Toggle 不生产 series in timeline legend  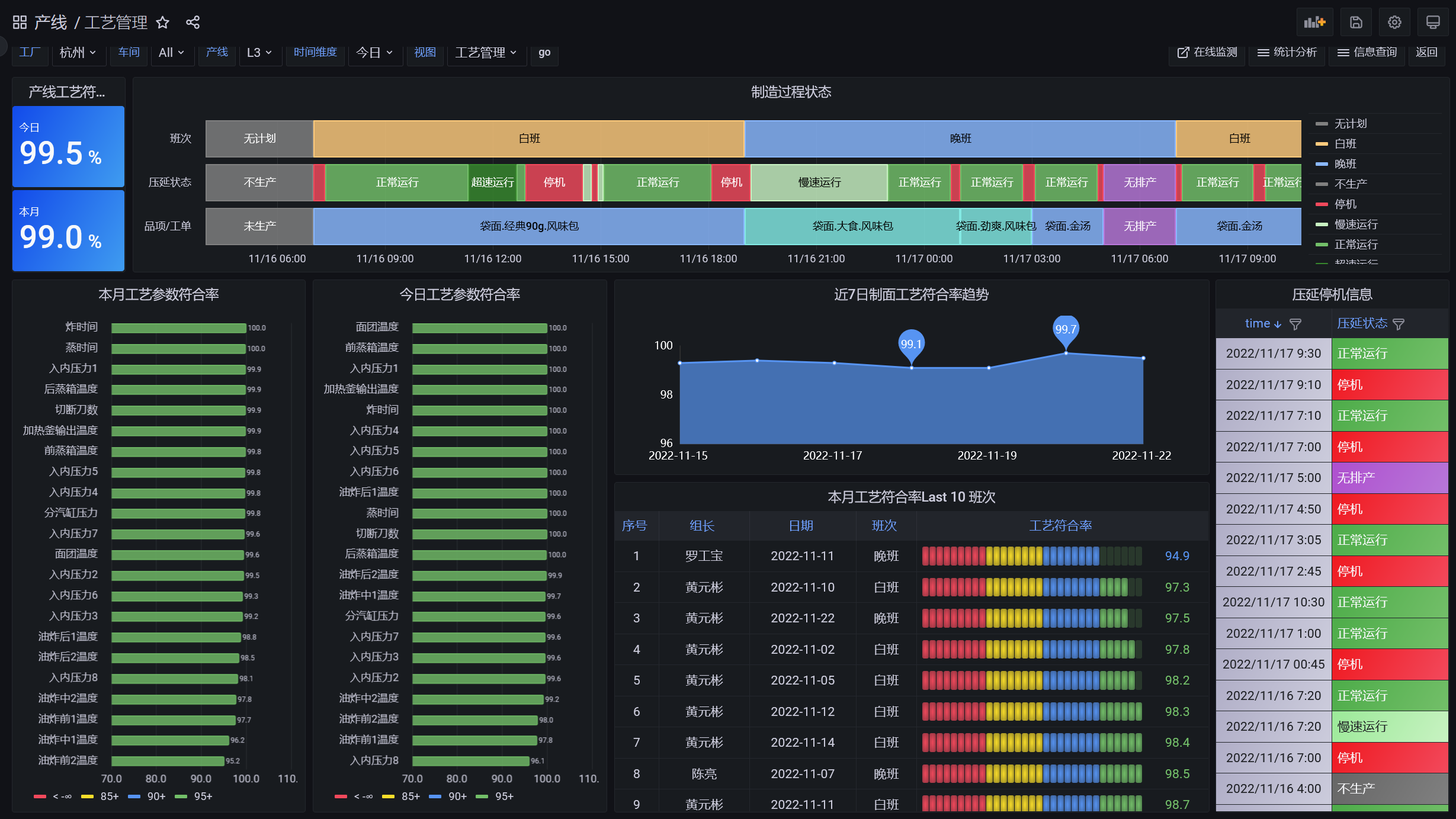(x=1350, y=184)
